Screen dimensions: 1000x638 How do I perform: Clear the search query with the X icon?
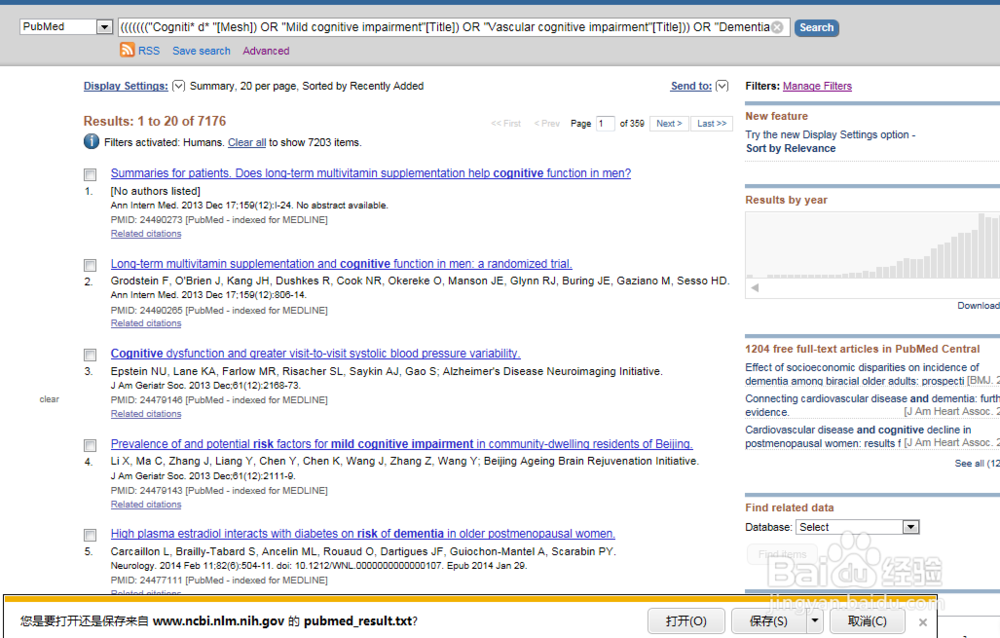point(777,27)
